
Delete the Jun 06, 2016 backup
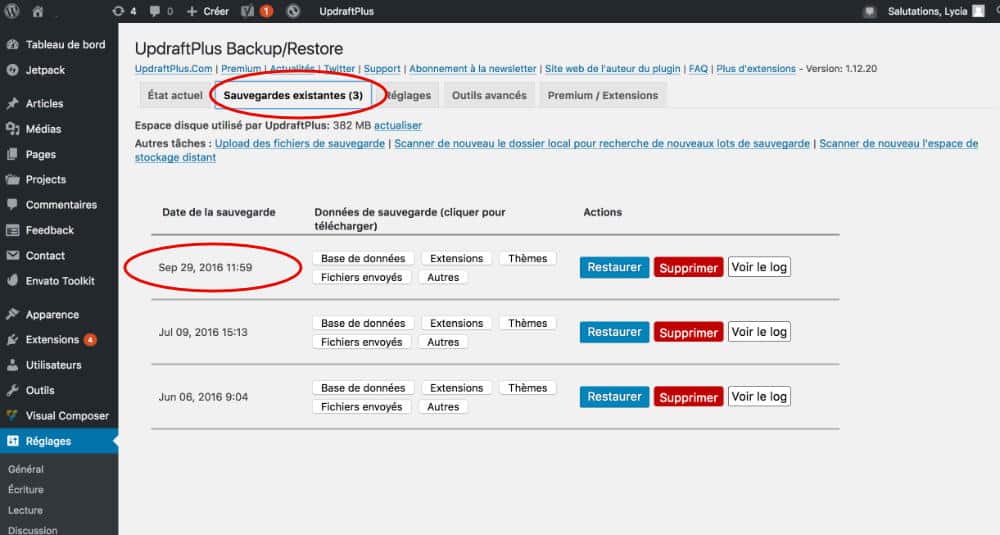point(689,397)
